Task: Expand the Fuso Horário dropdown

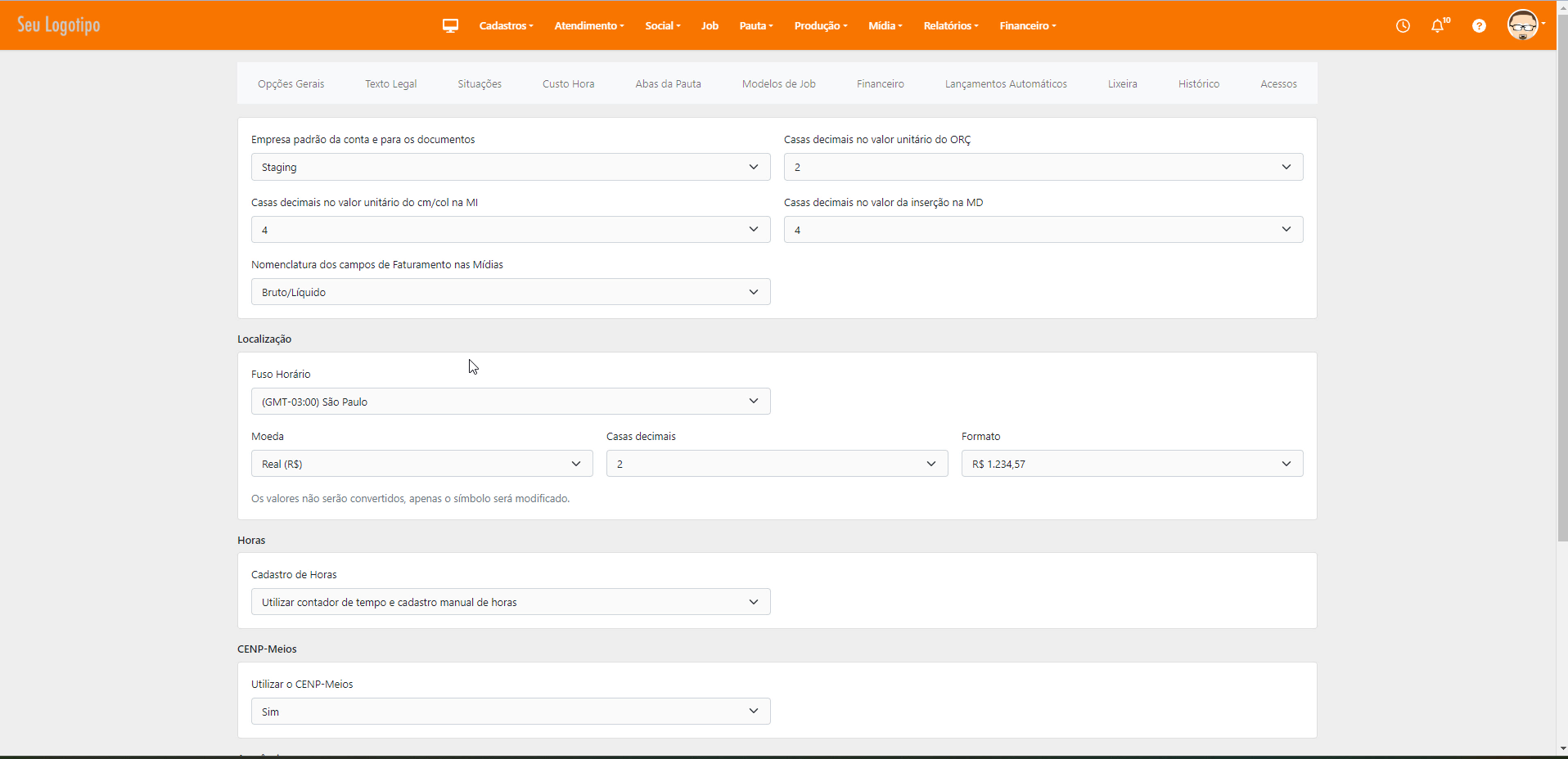Action: point(510,402)
